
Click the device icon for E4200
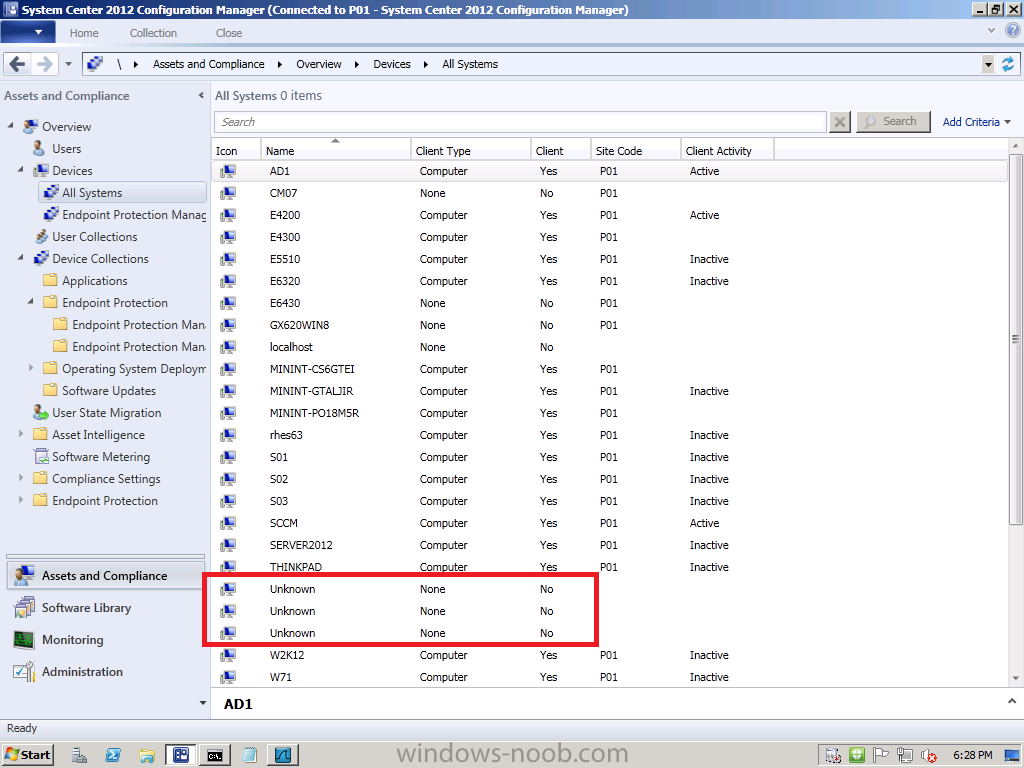click(x=228, y=215)
